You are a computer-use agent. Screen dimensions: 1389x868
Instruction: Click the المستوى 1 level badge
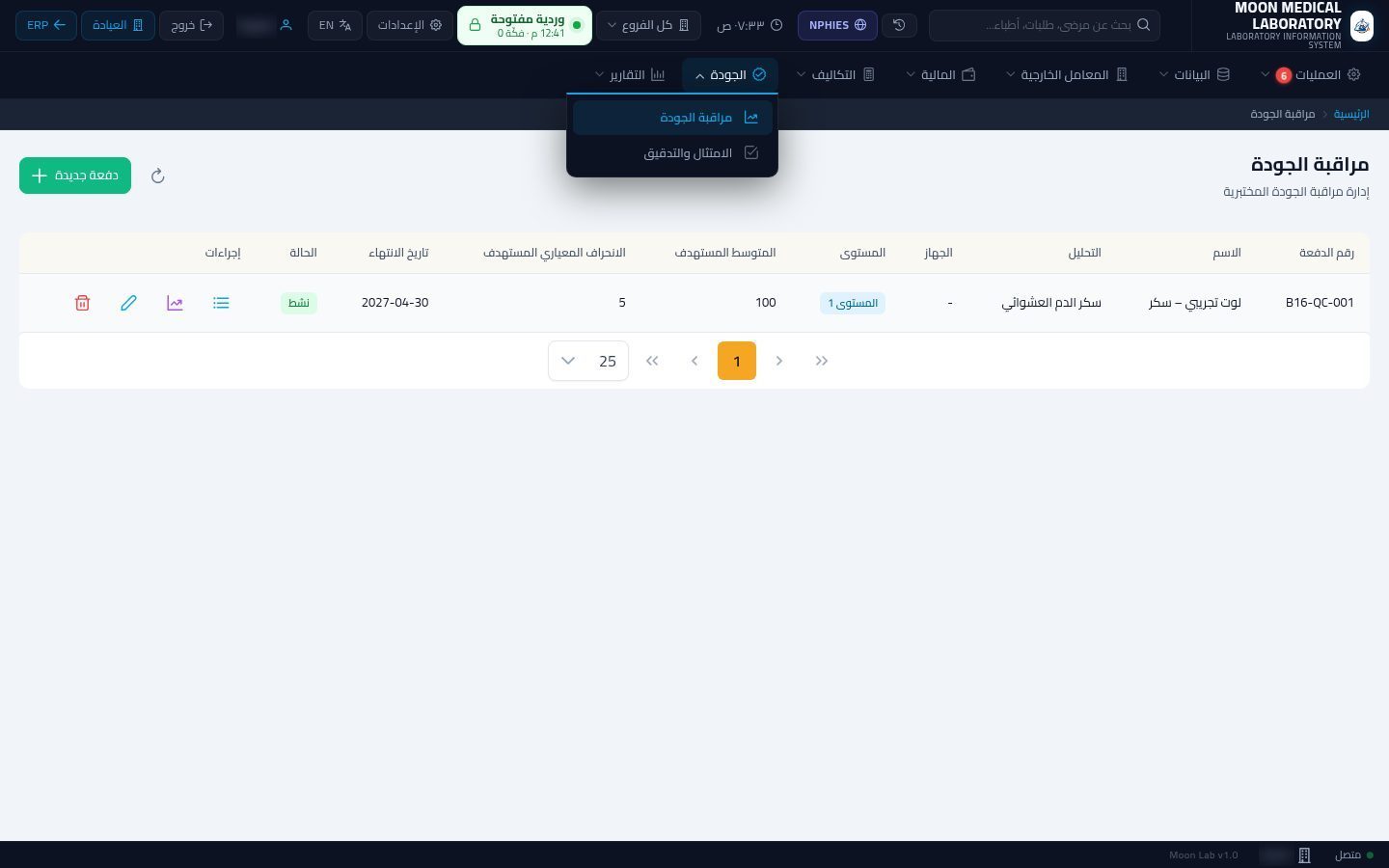point(853,303)
